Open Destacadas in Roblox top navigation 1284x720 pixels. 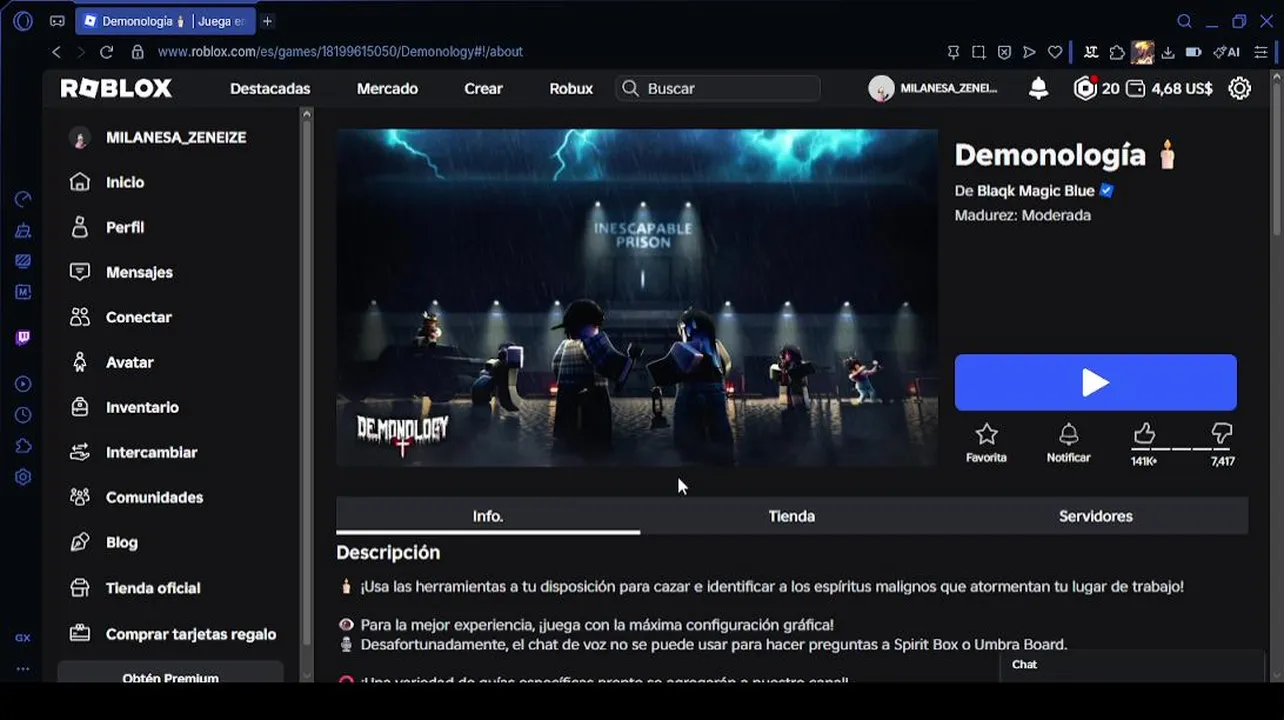point(270,88)
